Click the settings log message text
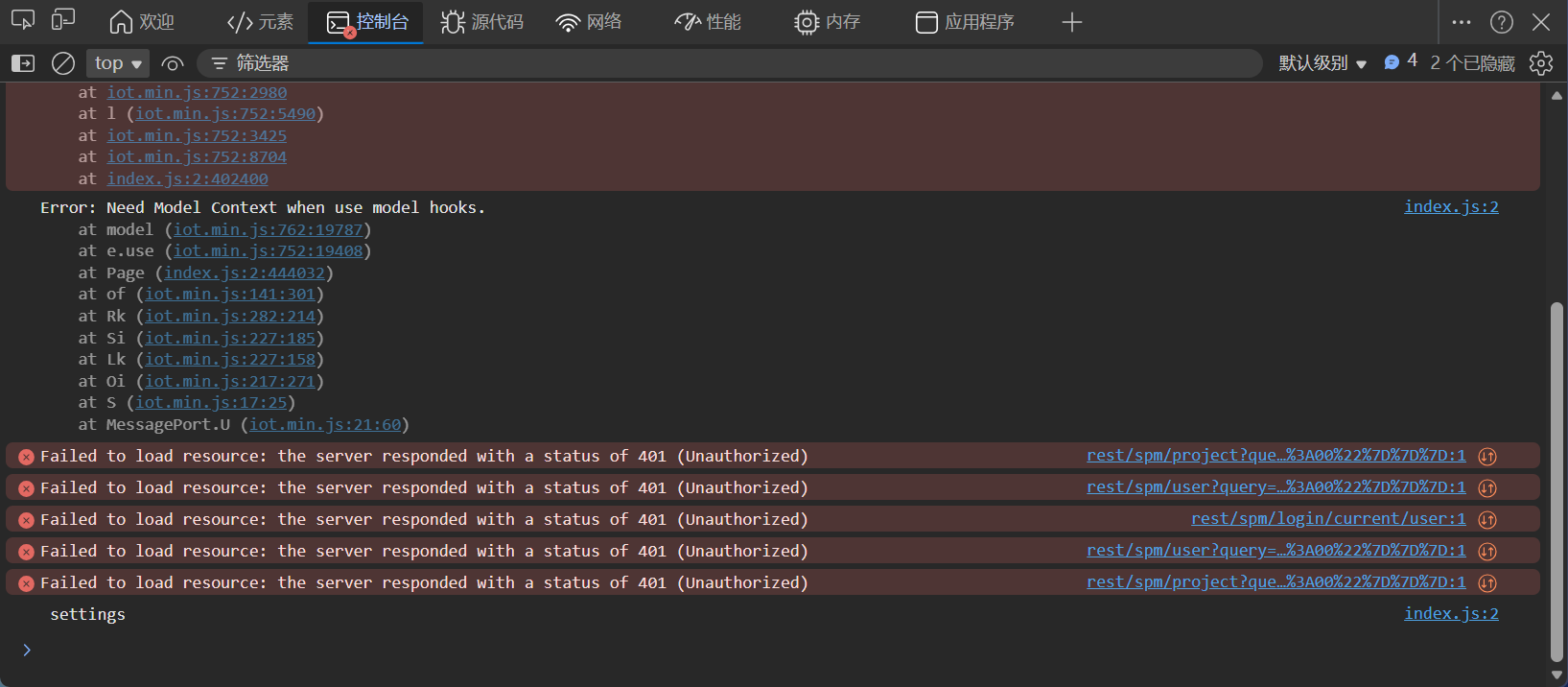The image size is (1568, 687). coord(87,614)
